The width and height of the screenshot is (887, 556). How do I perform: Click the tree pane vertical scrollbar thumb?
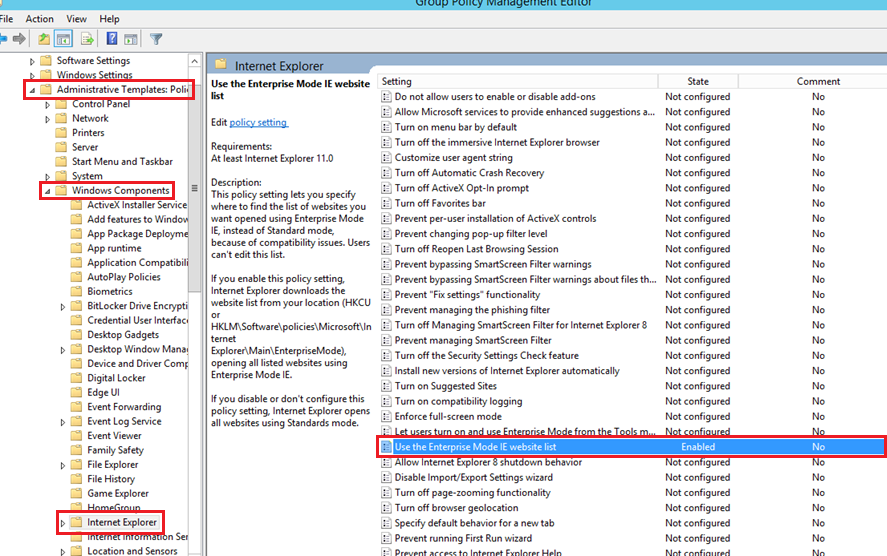point(195,188)
